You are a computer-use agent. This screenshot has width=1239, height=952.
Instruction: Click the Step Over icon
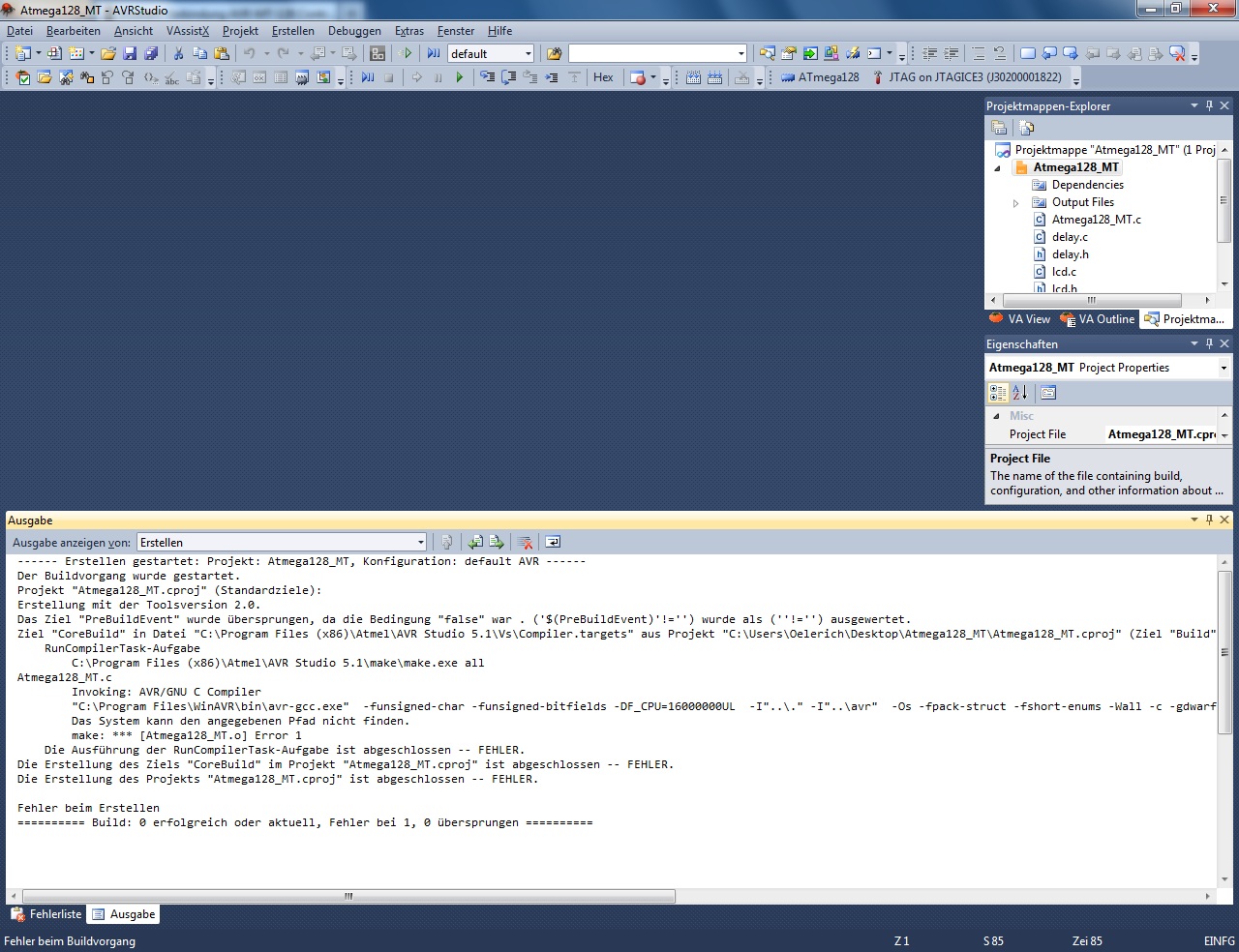508,77
